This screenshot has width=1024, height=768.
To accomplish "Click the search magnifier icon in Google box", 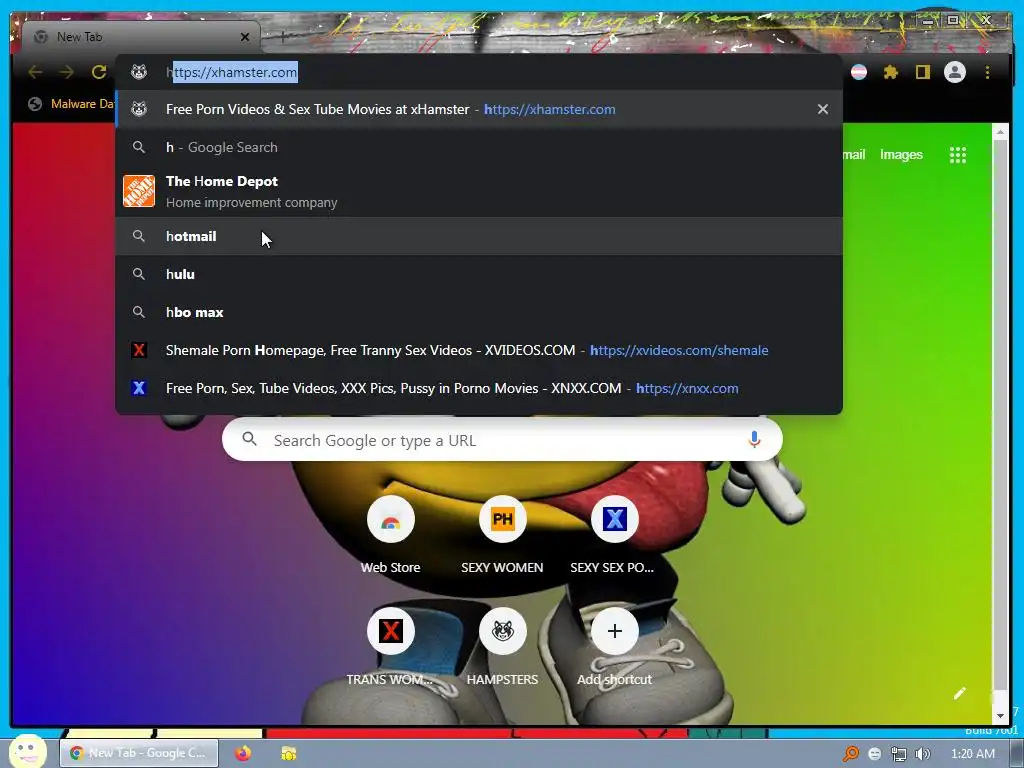I will coord(249,440).
